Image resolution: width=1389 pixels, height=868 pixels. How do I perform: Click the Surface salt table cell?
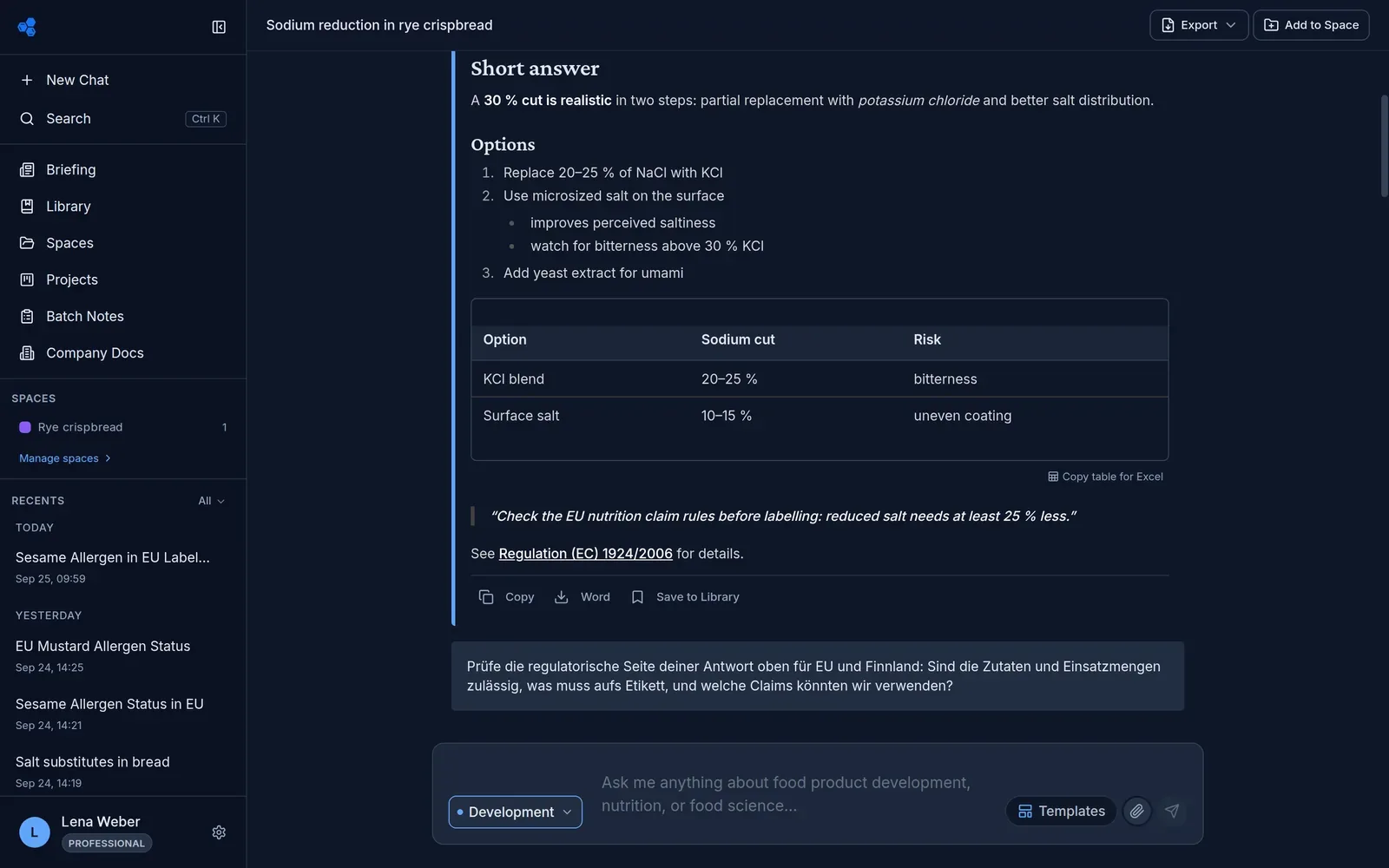[x=521, y=416]
